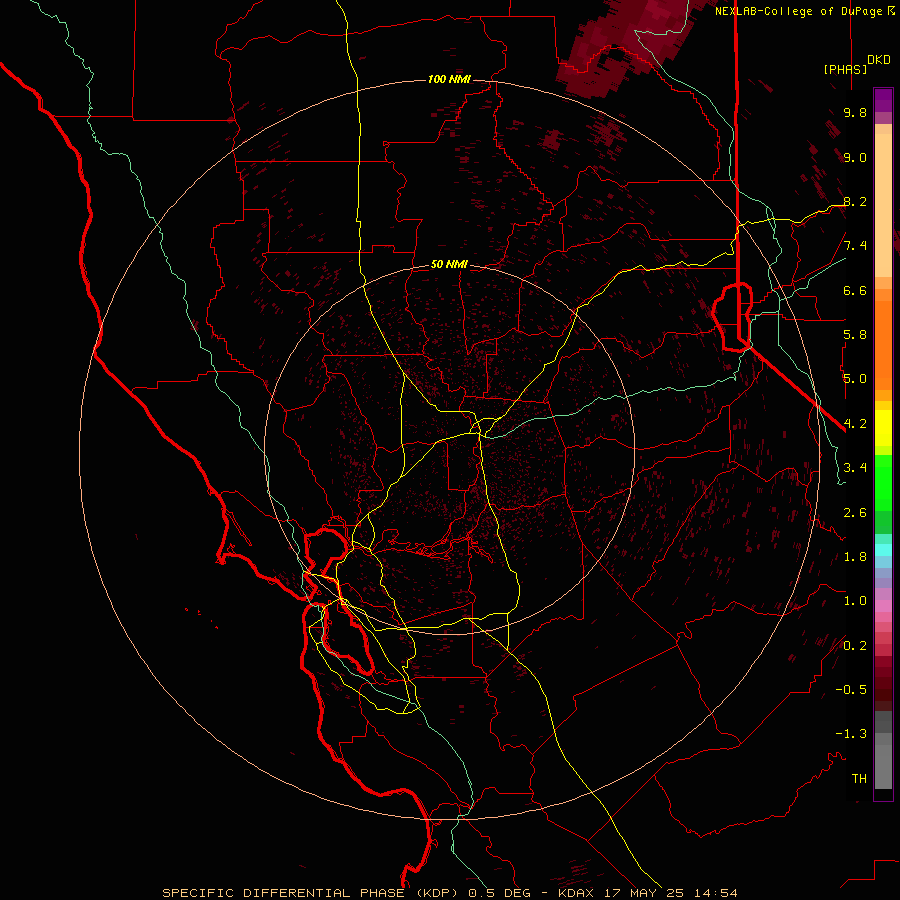Image resolution: width=900 pixels, height=900 pixels.
Task: Pick the purple band at top of color bar
Action: pos(883,100)
